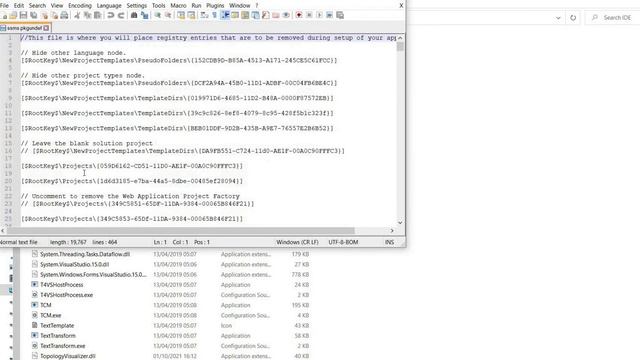The image size is (640, 360).
Task: Click UTF-8-BOM encoding in status bar
Action: (343, 242)
